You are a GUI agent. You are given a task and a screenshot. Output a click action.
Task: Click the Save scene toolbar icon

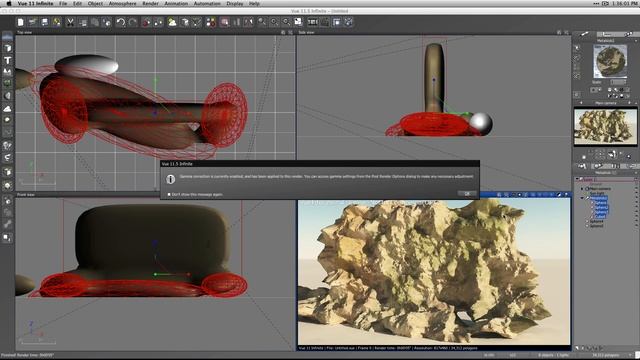tap(44, 22)
